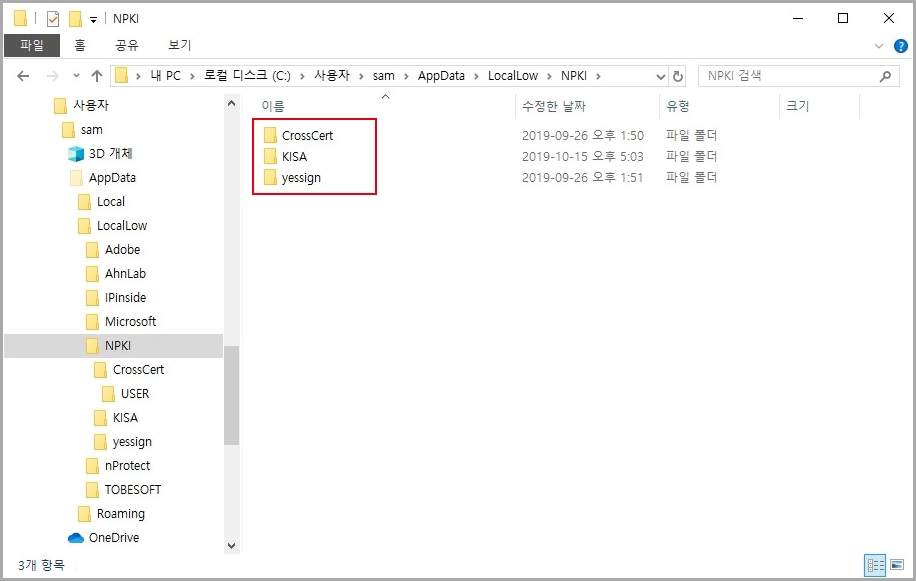Click KISA date 2019-10-15 오후 5:03
This screenshot has width=916, height=581.
[582, 156]
